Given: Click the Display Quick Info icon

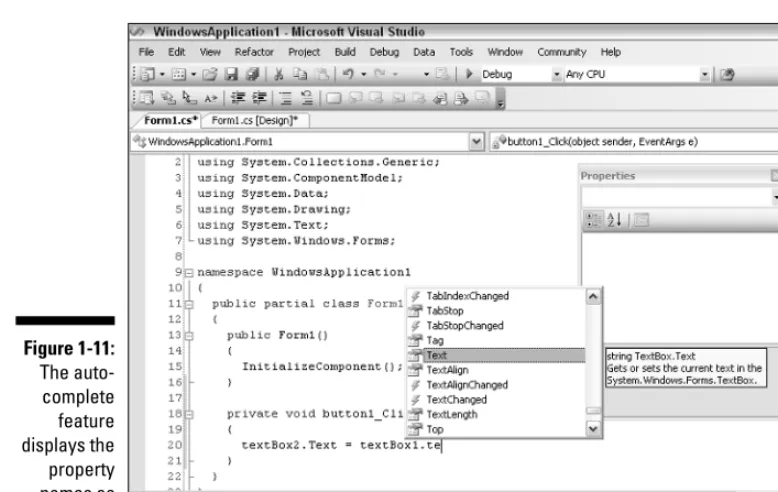Looking at the screenshot, I should click(189, 98).
